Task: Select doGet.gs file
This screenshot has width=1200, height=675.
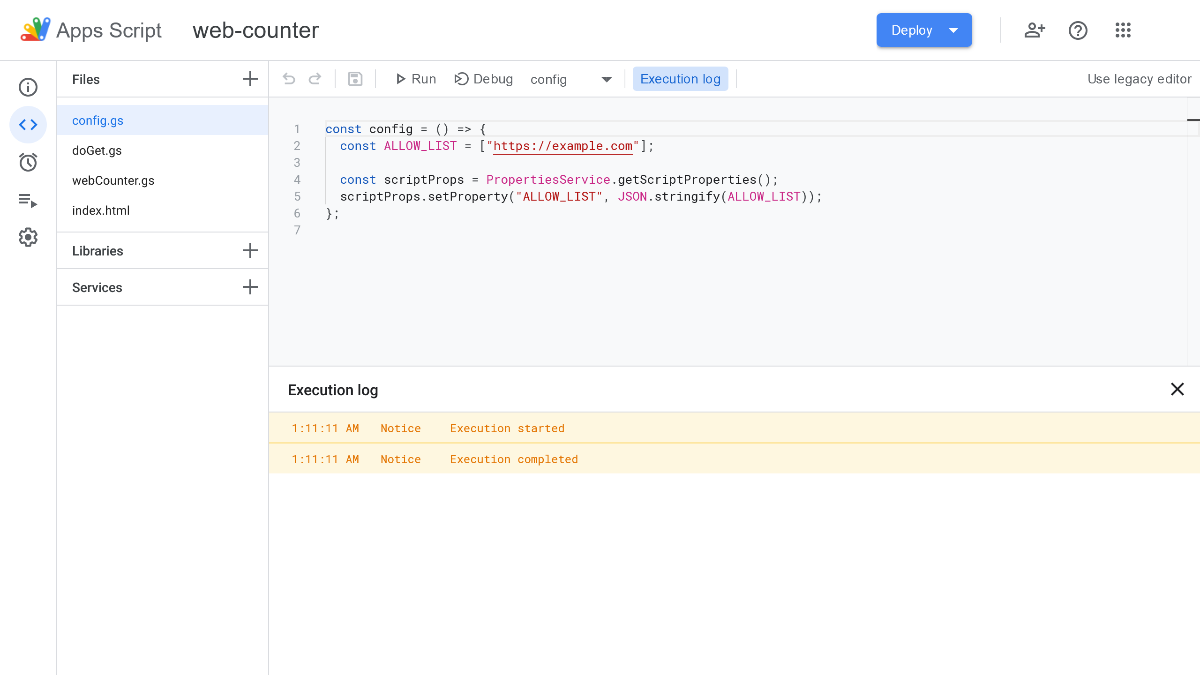Action: [x=162, y=150]
